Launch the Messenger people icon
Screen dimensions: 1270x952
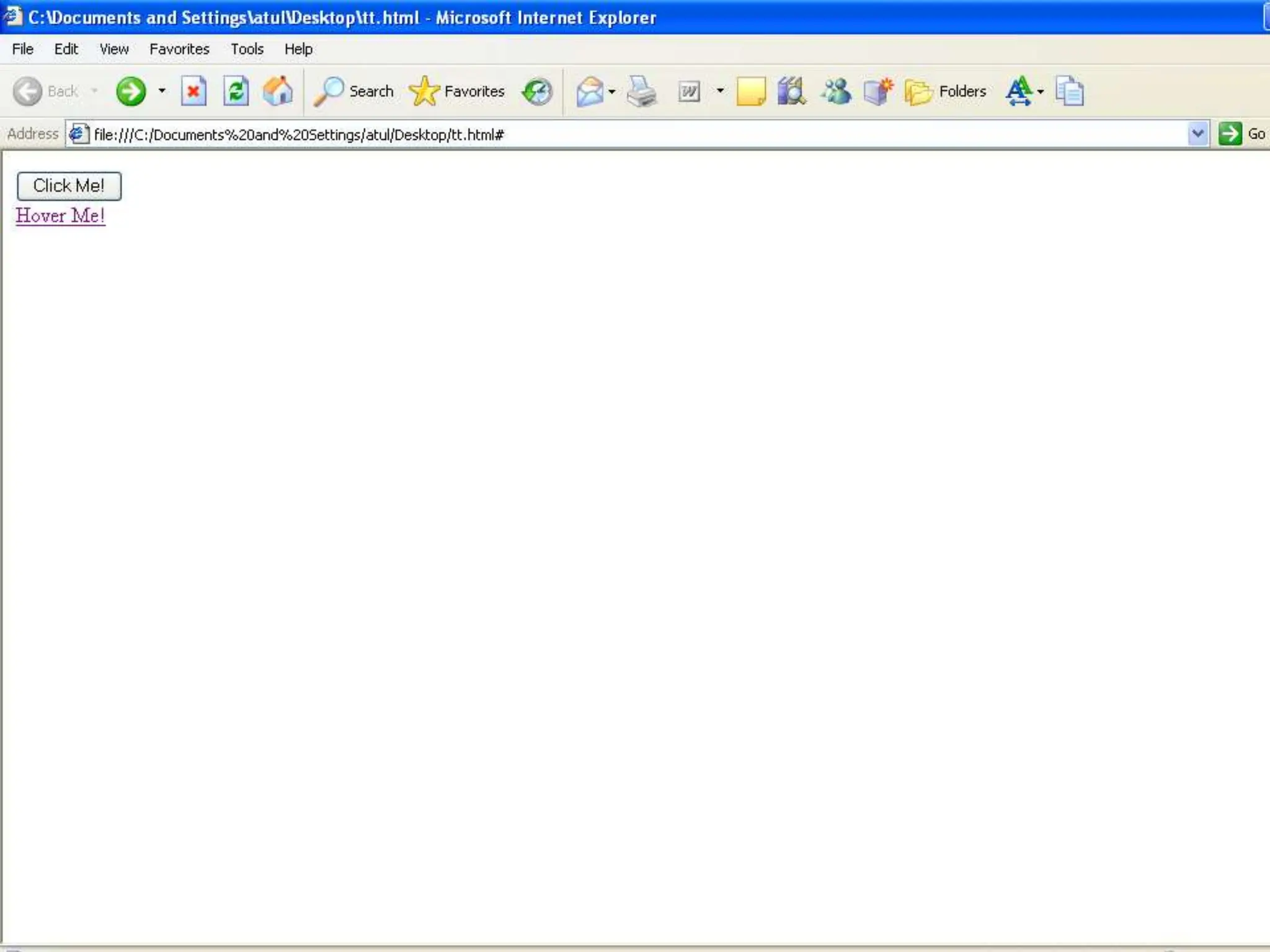(x=835, y=92)
